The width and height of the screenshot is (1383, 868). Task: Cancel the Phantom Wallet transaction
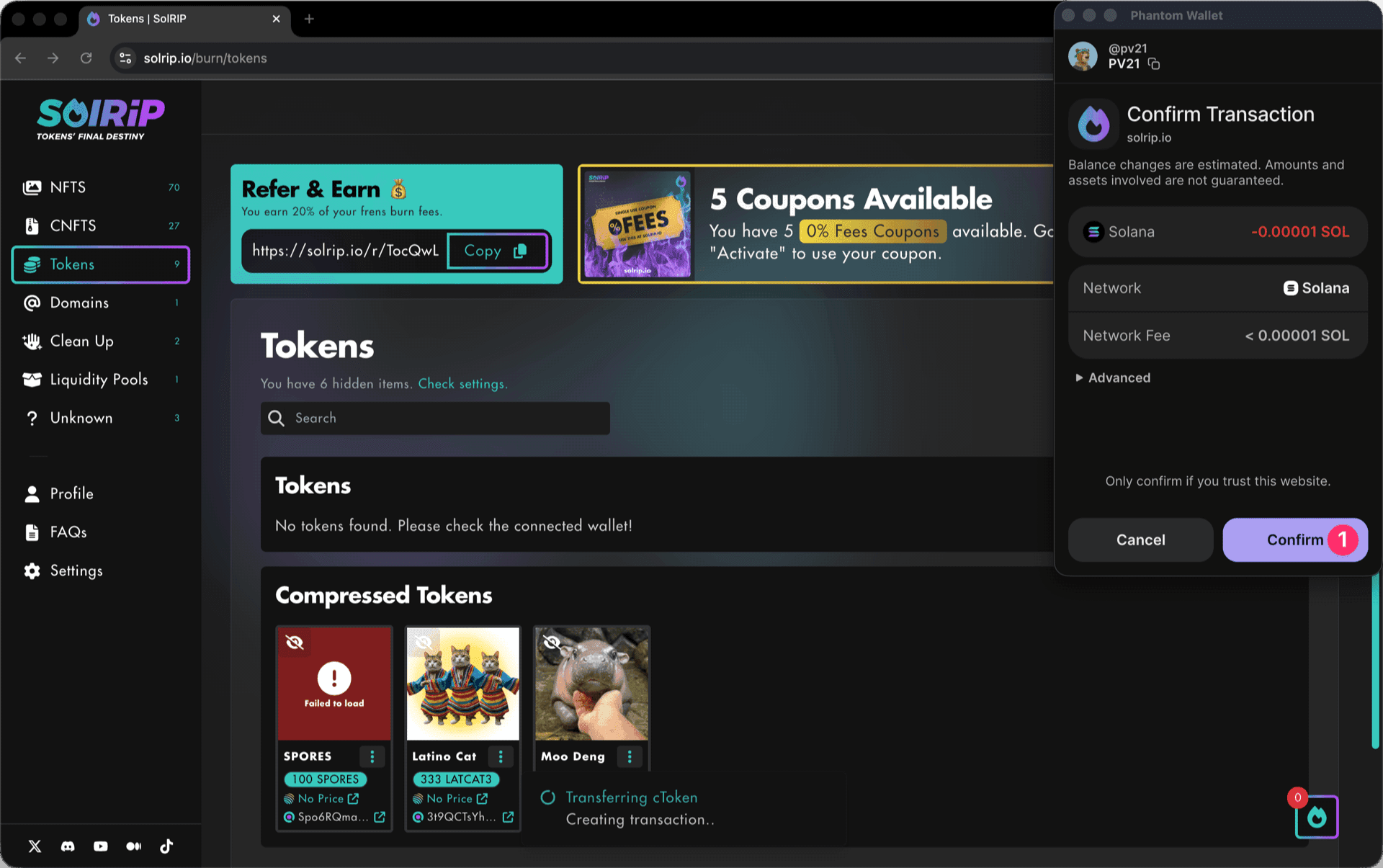(x=1141, y=540)
